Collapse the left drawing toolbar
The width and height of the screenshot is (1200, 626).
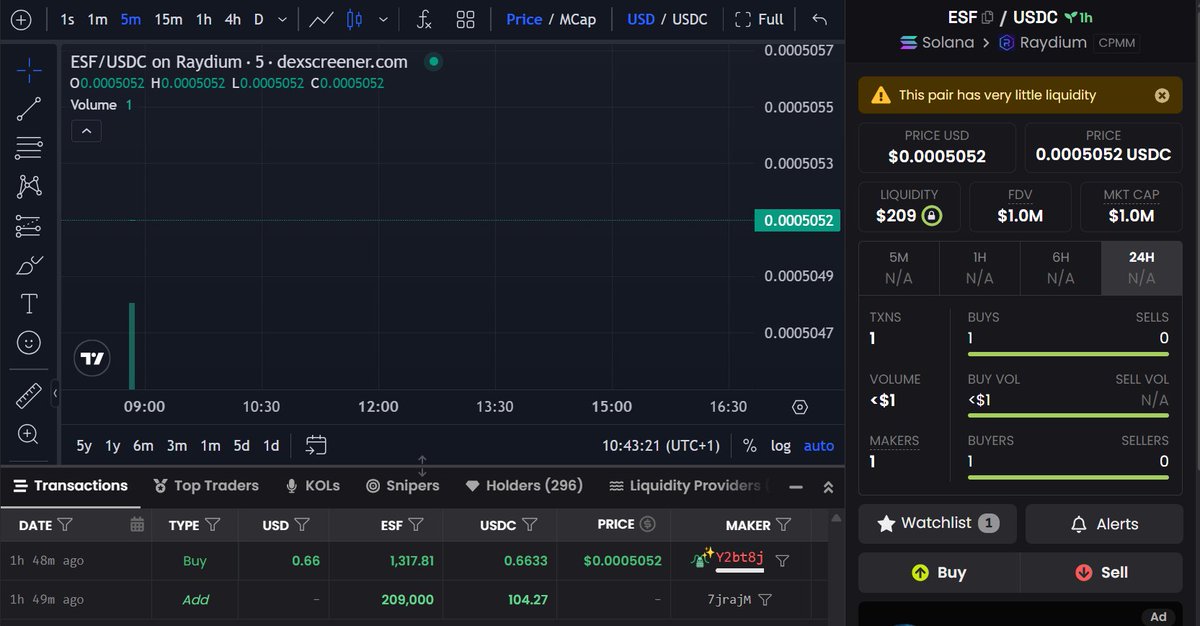(55, 394)
